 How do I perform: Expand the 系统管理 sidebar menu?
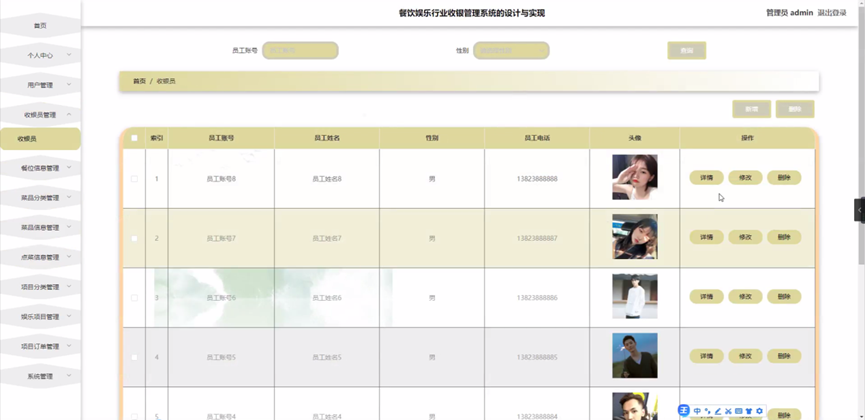point(40,376)
